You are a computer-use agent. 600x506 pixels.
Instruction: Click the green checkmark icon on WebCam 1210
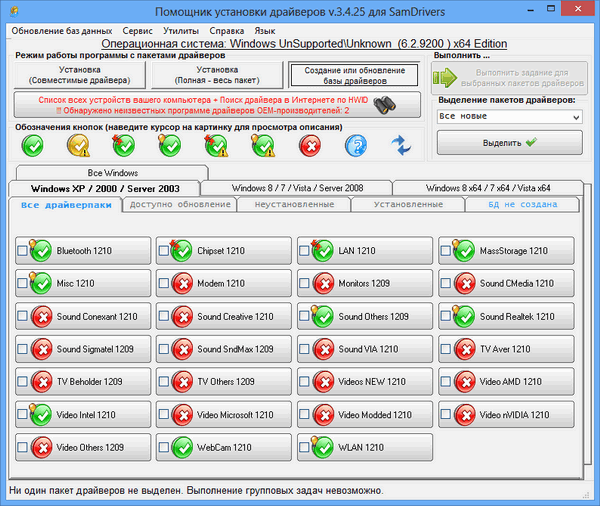(x=182, y=447)
